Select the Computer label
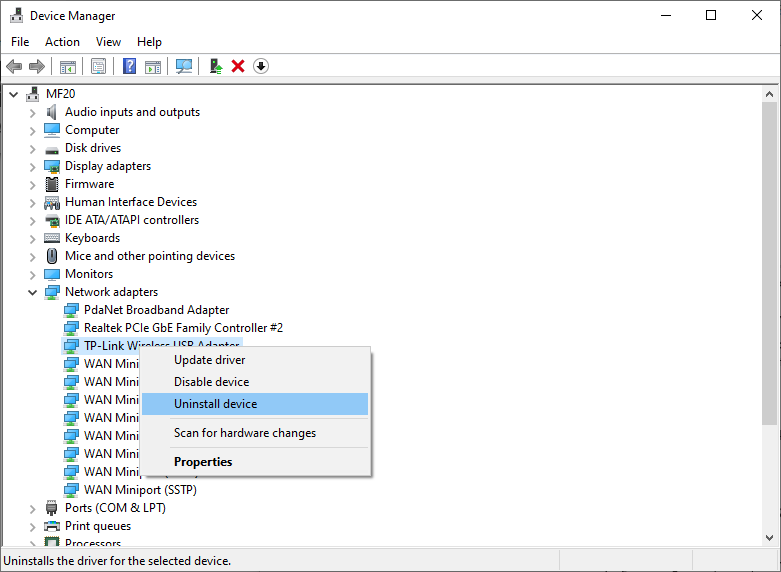781x572 pixels. (92, 131)
